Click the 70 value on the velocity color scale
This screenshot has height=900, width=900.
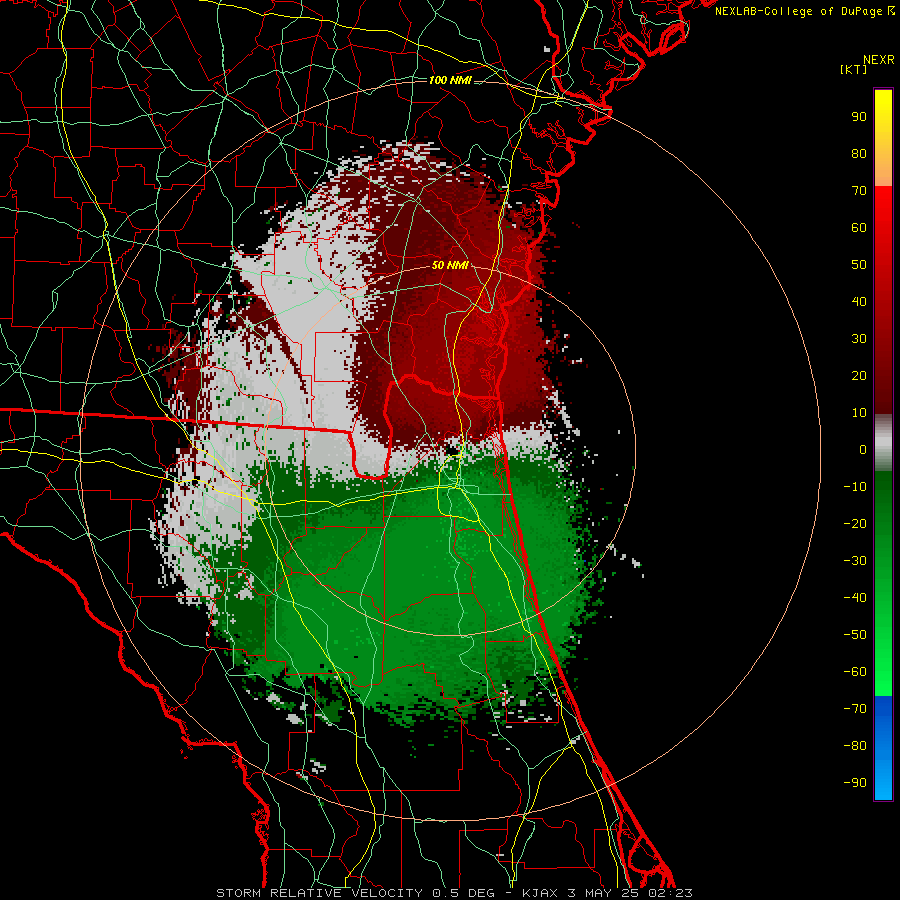coord(859,191)
